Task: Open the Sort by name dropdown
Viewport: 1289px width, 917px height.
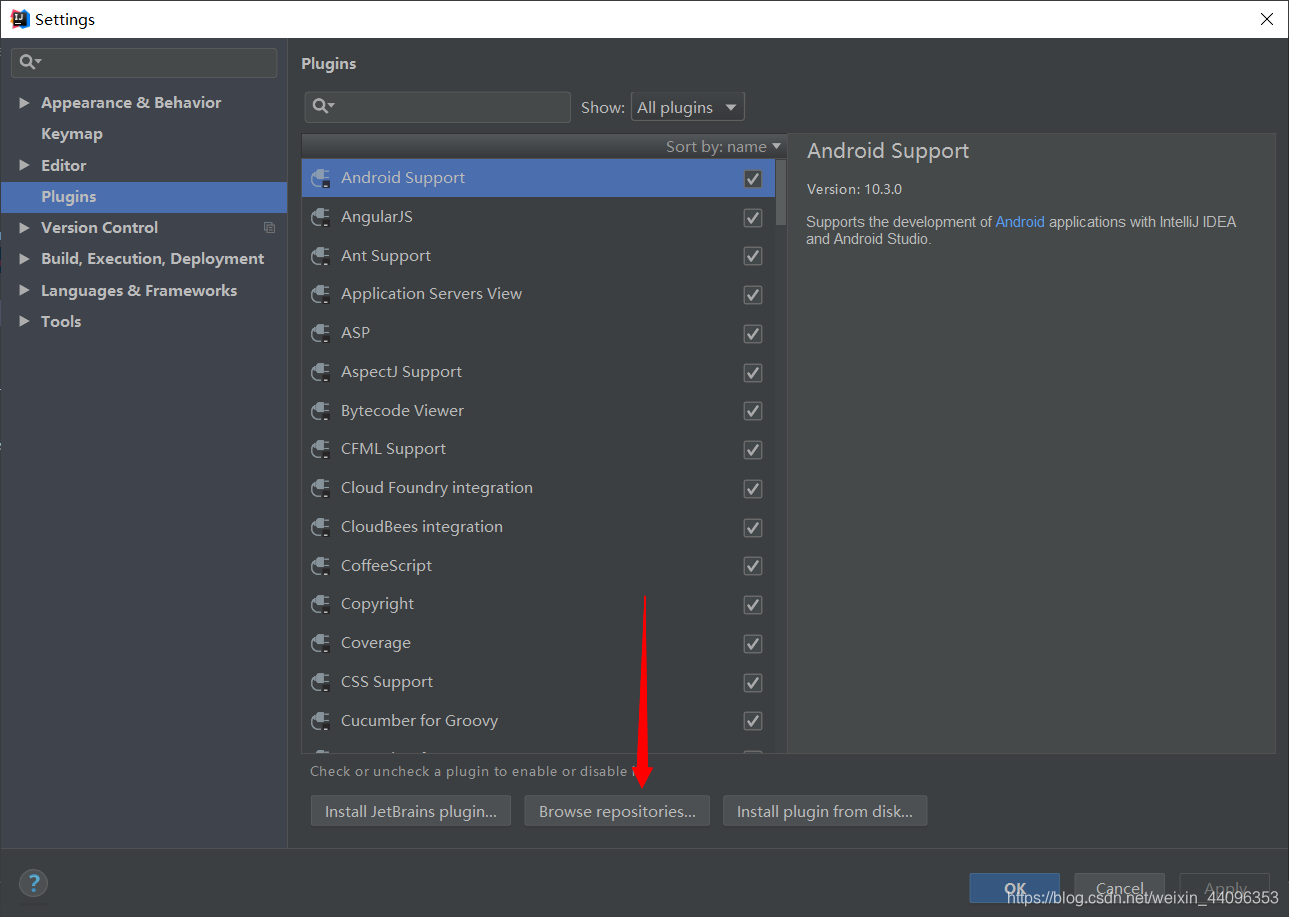Action: [x=723, y=146]
